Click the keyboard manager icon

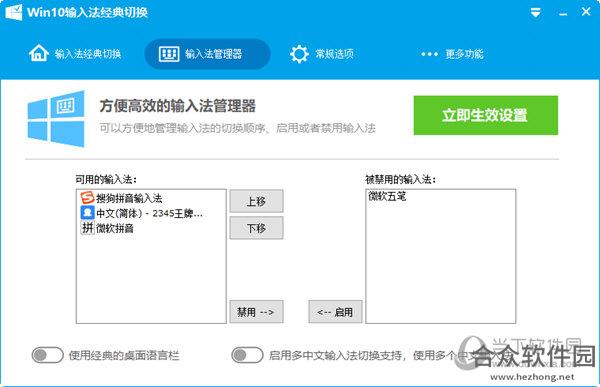169,54
